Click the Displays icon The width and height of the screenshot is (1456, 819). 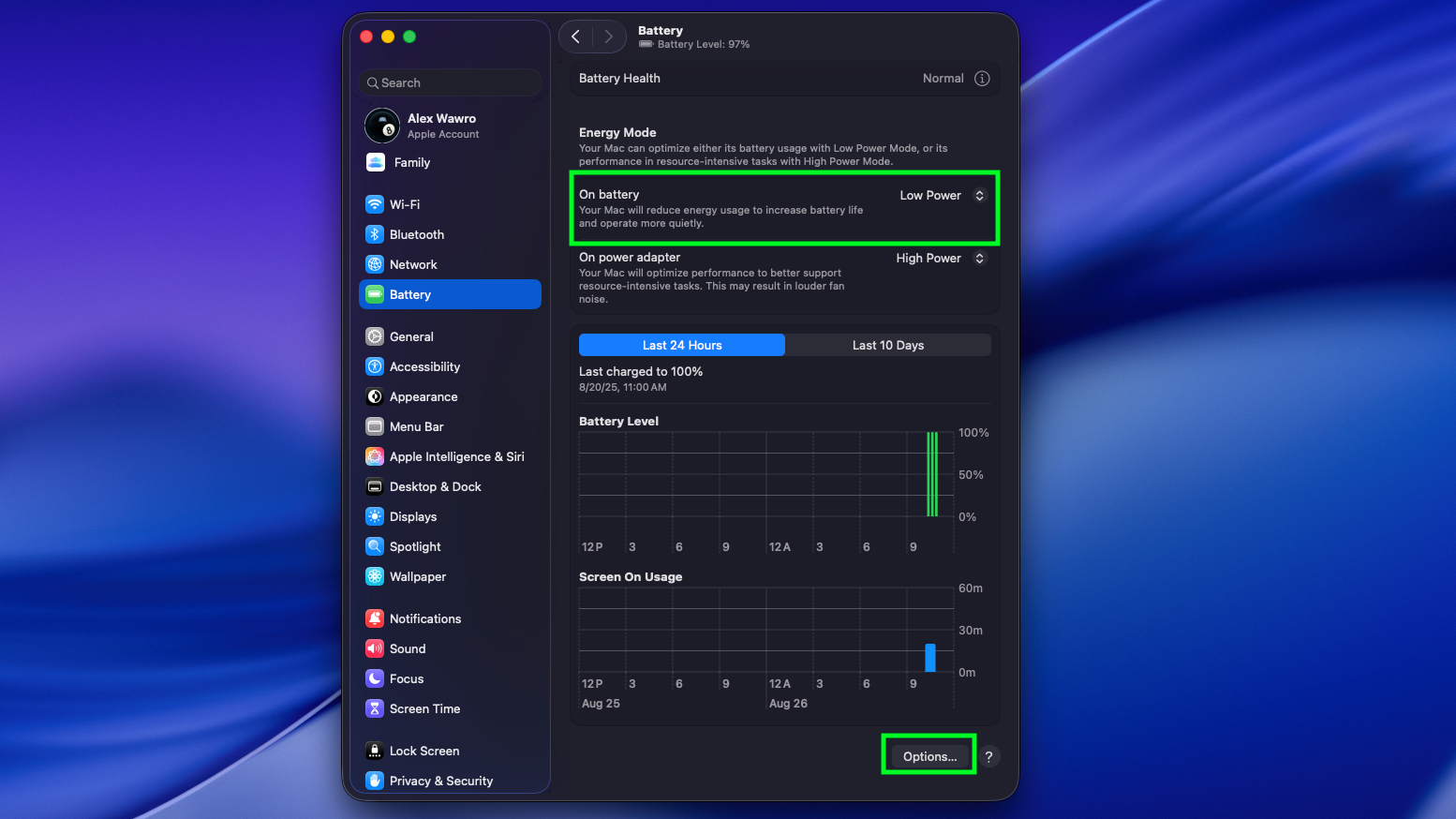point(375,516)
